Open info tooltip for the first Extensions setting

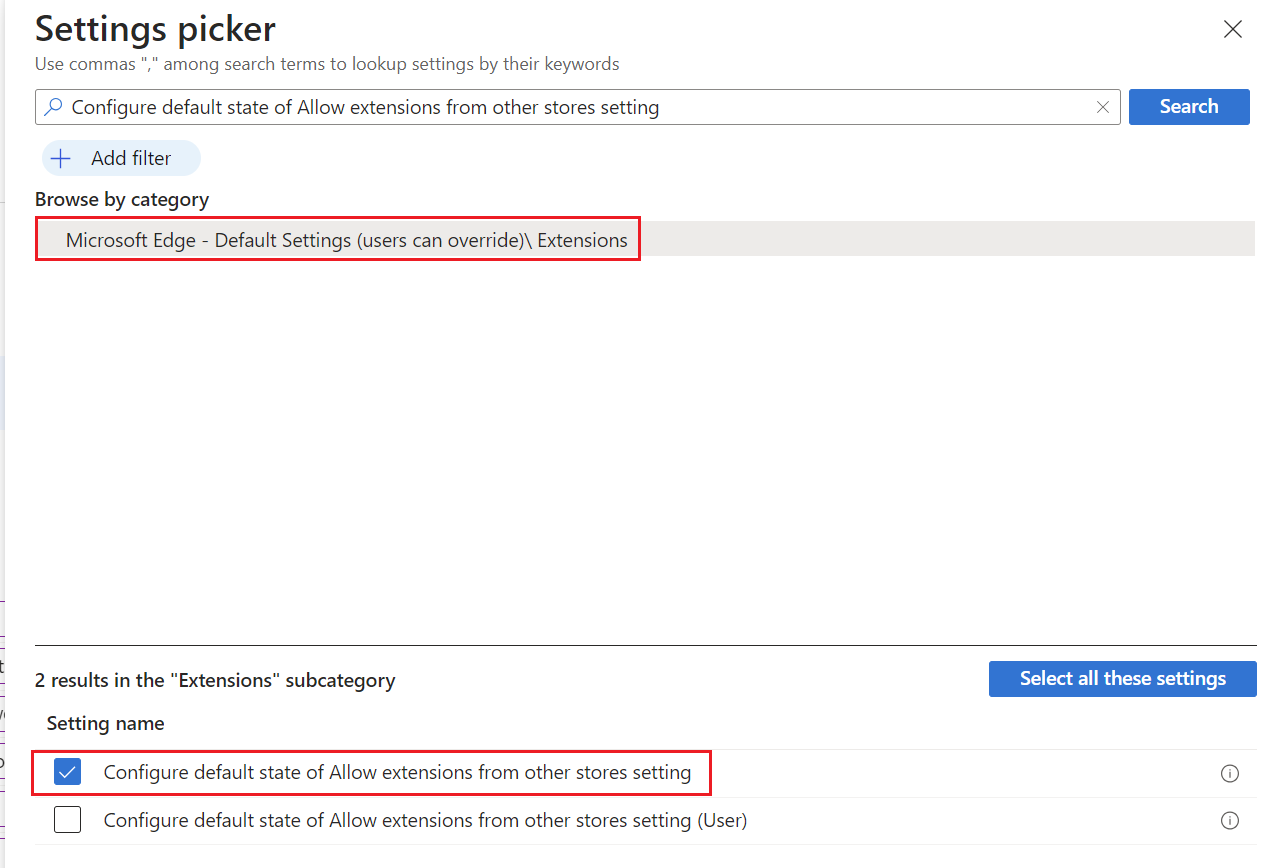click(1229, 773)
